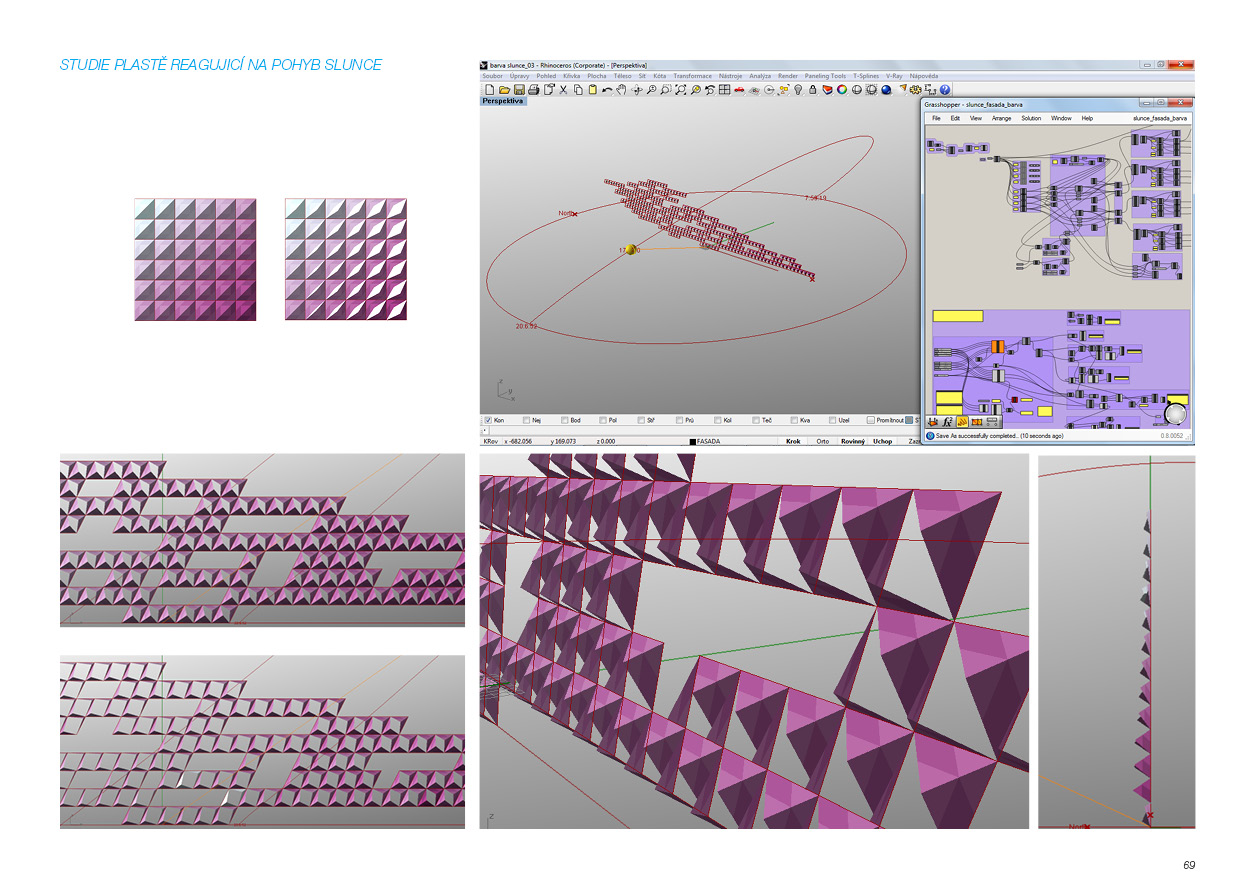
Task: Enable the Uzel osnap checkbox
Action: pyautogui.click(x=832, y=420)
